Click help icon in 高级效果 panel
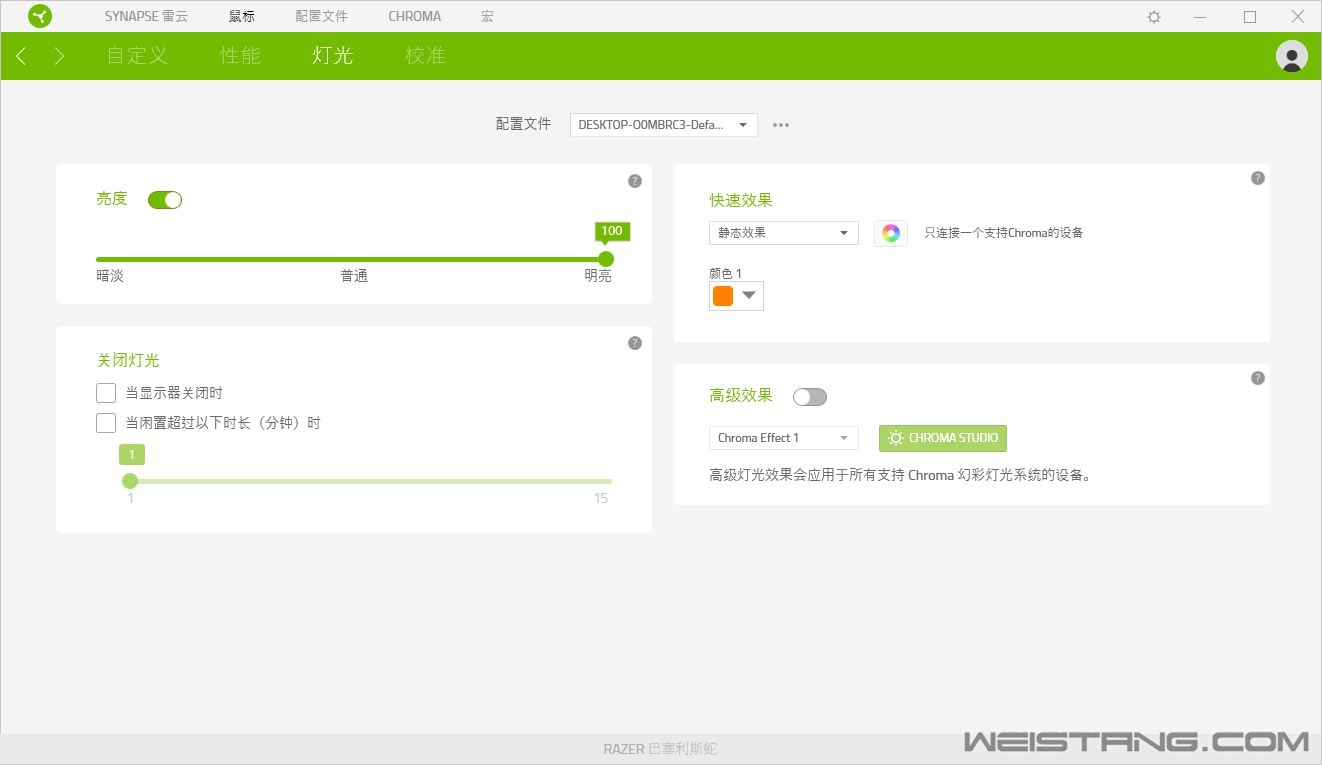The image size is (1322, 765). coord(1258,378)
